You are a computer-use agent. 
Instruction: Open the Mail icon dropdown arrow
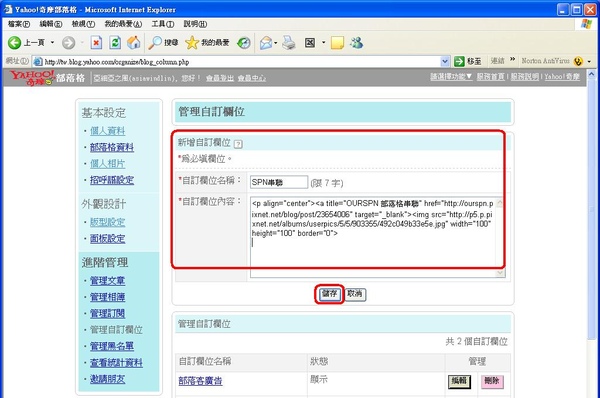(276, 43)
